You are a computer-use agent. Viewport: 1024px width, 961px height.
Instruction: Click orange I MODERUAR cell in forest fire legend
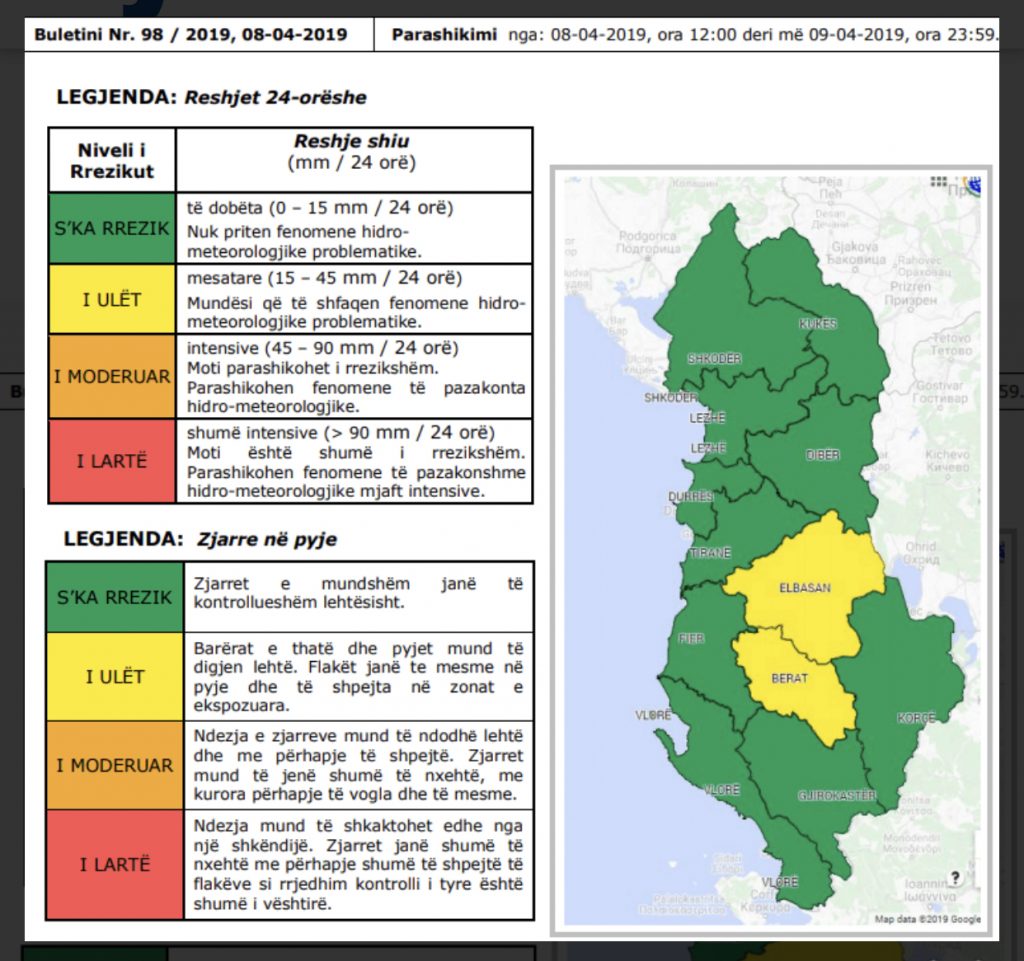click(114, 765)
